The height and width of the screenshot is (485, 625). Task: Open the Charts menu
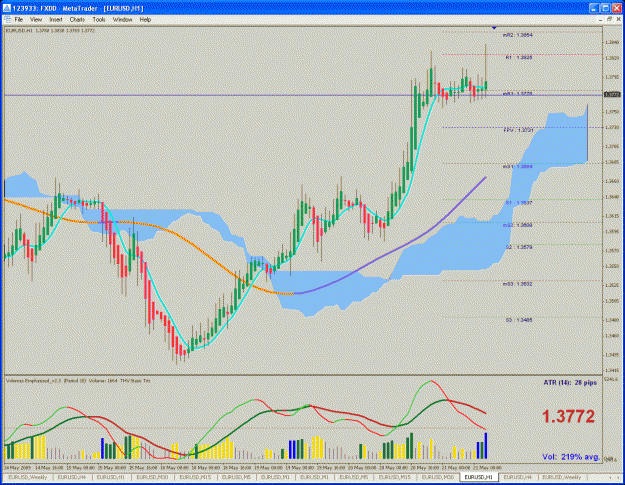pos(77,20)
